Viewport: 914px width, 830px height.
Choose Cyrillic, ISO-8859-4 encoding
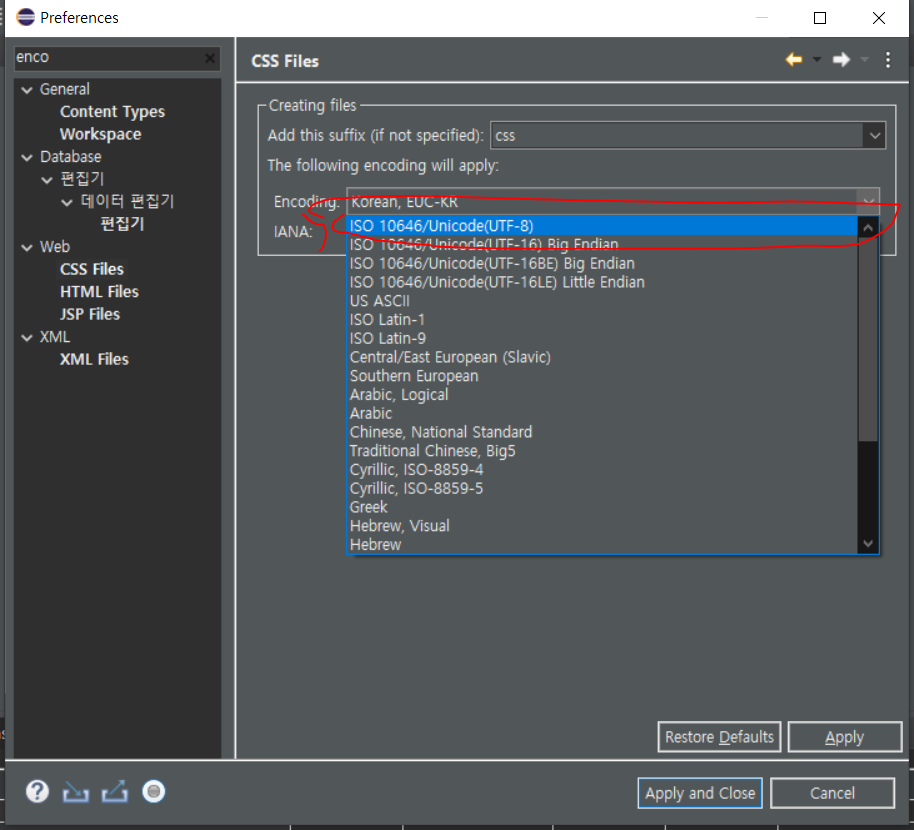(602, 470)
